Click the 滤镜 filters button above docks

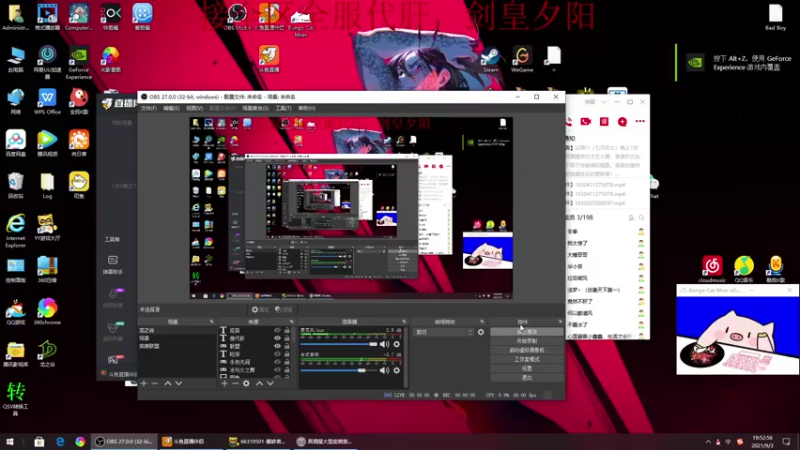click(284, 310)
